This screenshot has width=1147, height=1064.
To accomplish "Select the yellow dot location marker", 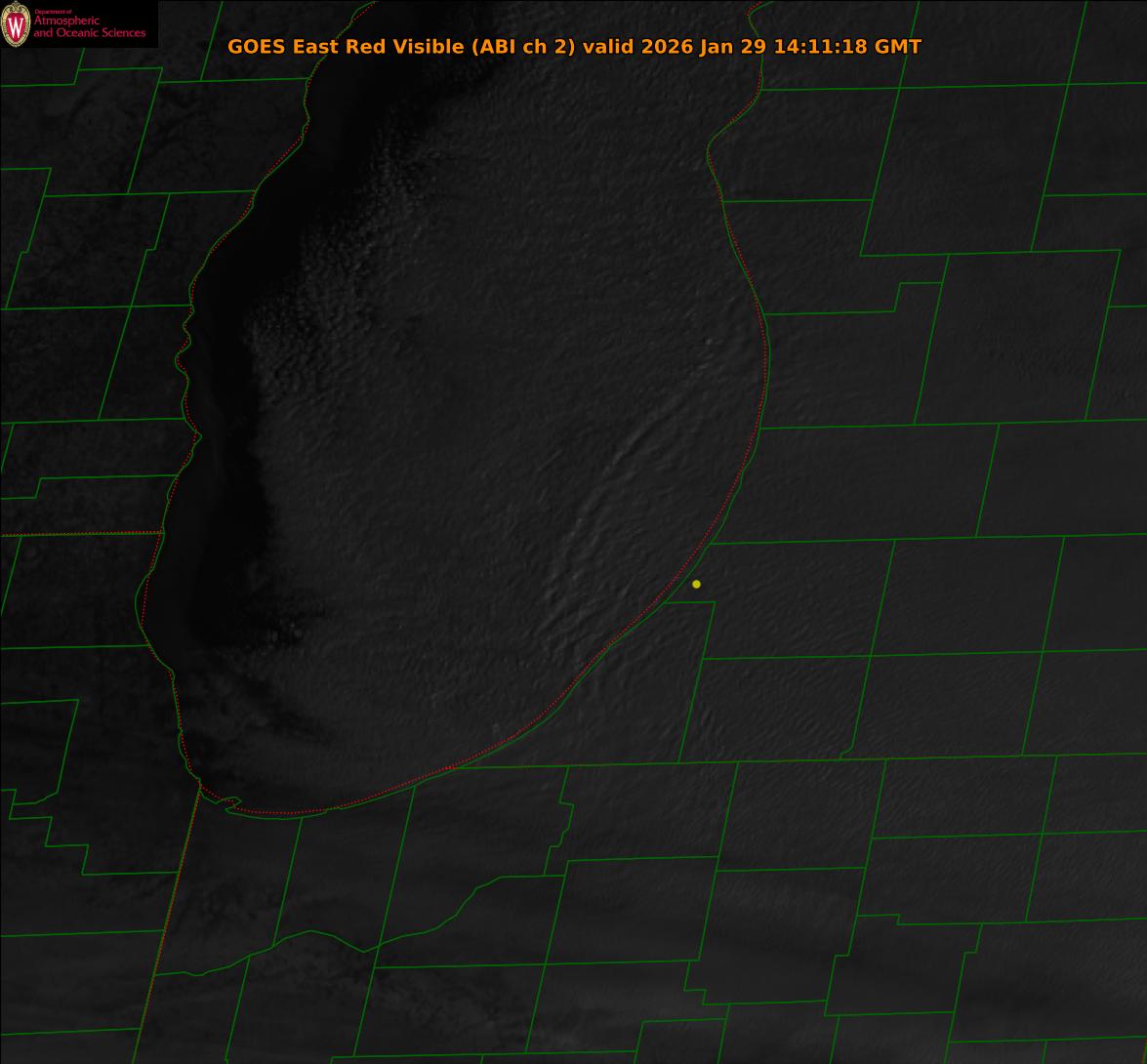I will [696, 584].
